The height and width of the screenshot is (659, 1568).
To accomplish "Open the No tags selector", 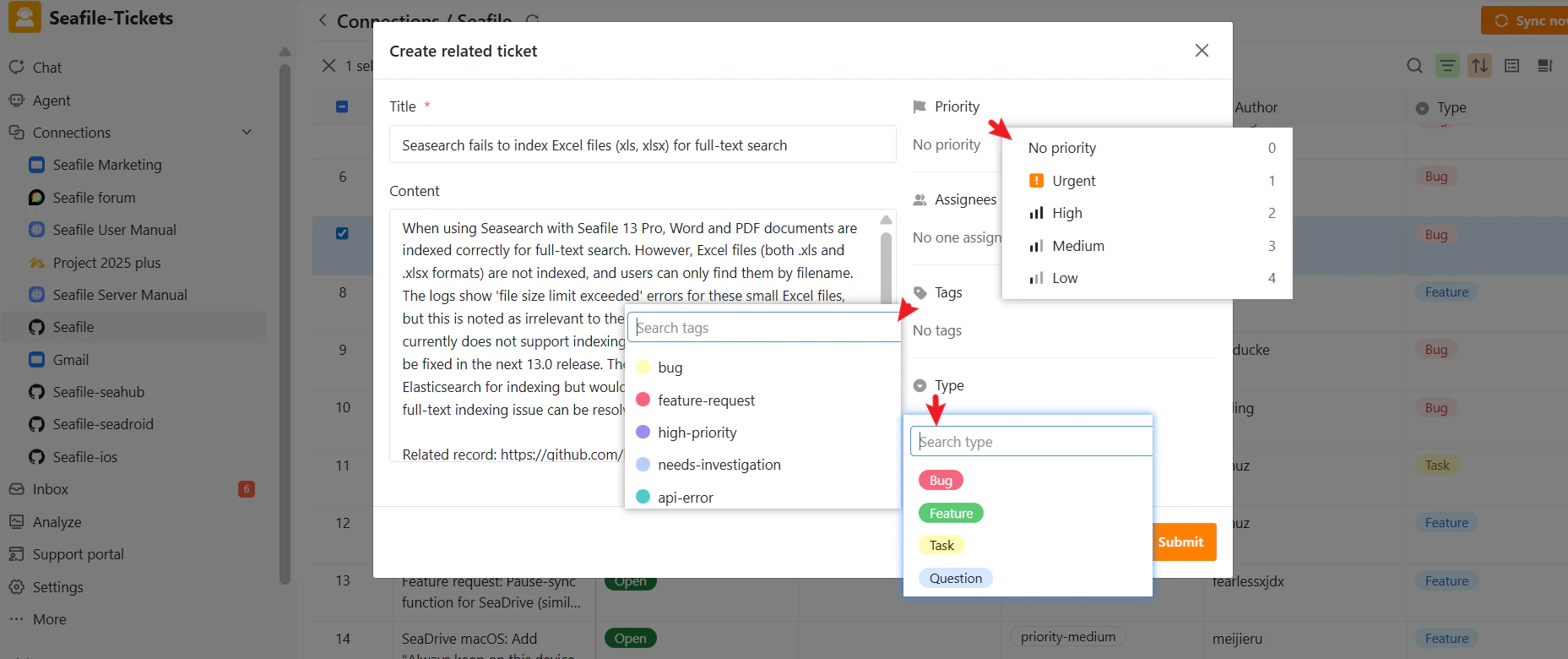I will click(937, 330).
